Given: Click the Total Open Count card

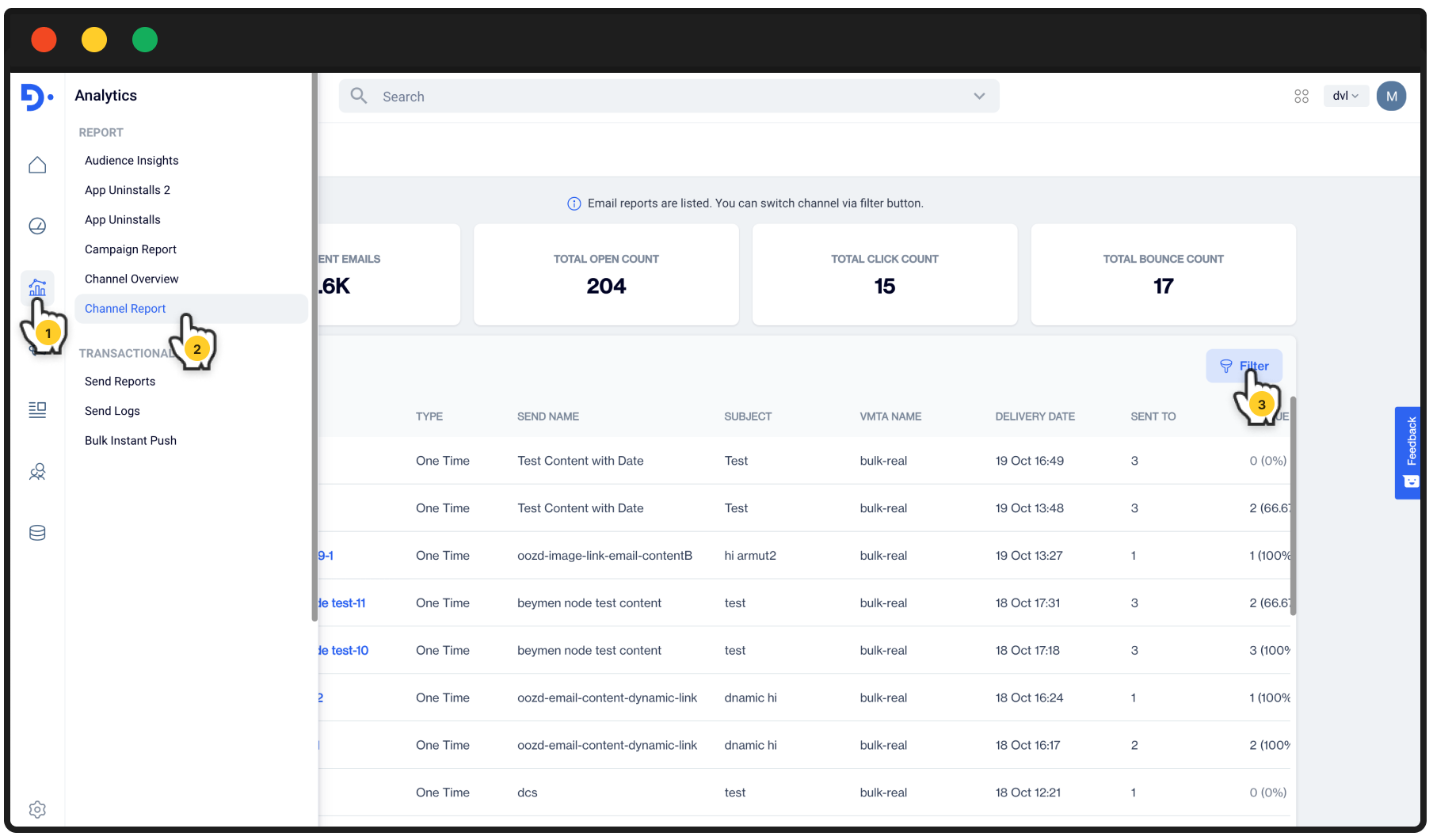Looking at the screenshot, I should (x=606, y=274).
